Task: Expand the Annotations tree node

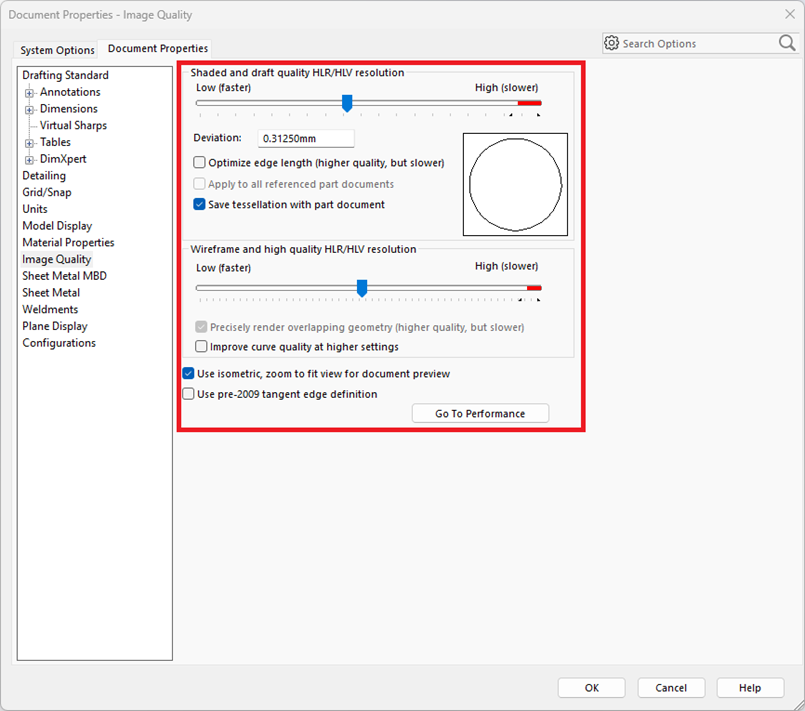Action: click(x=29, y=93)
